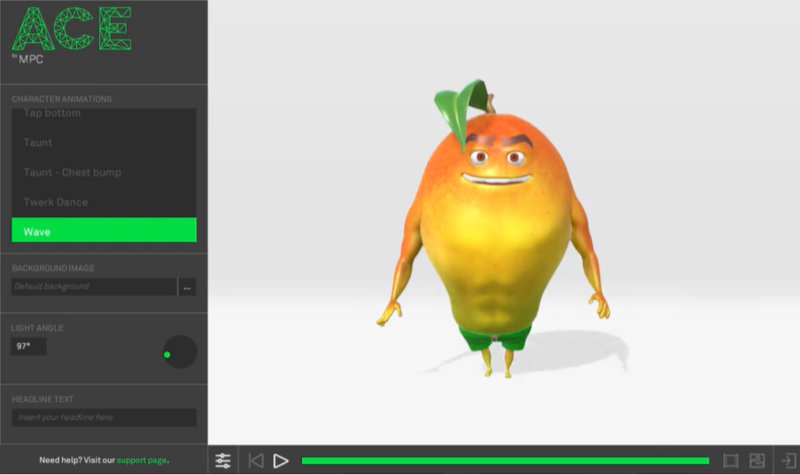This screenshot has width=800, height=474.
Task: Click the ACE by MPC logo
Action: (70, 32)
